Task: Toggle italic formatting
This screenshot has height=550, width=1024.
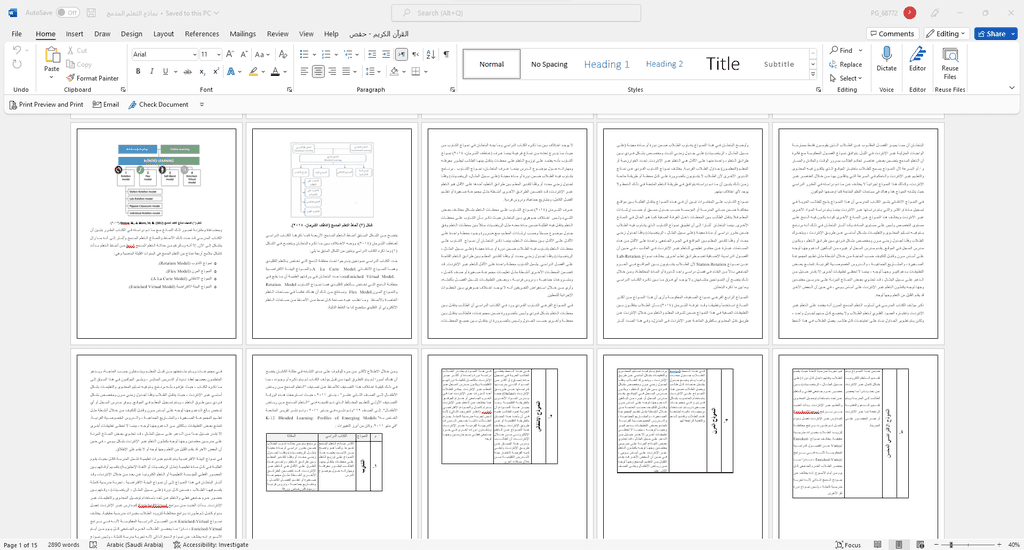Action: (152, 72)
